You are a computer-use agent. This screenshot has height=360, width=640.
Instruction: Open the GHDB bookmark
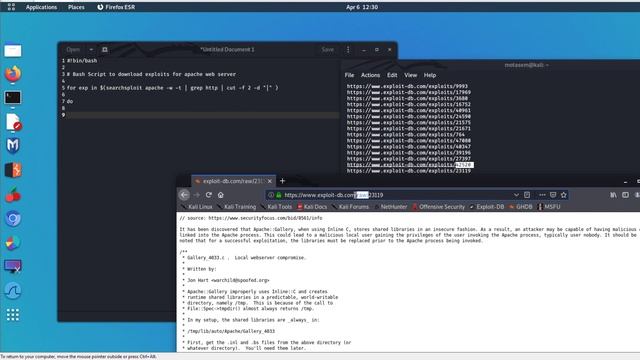[x=521, y=207]
